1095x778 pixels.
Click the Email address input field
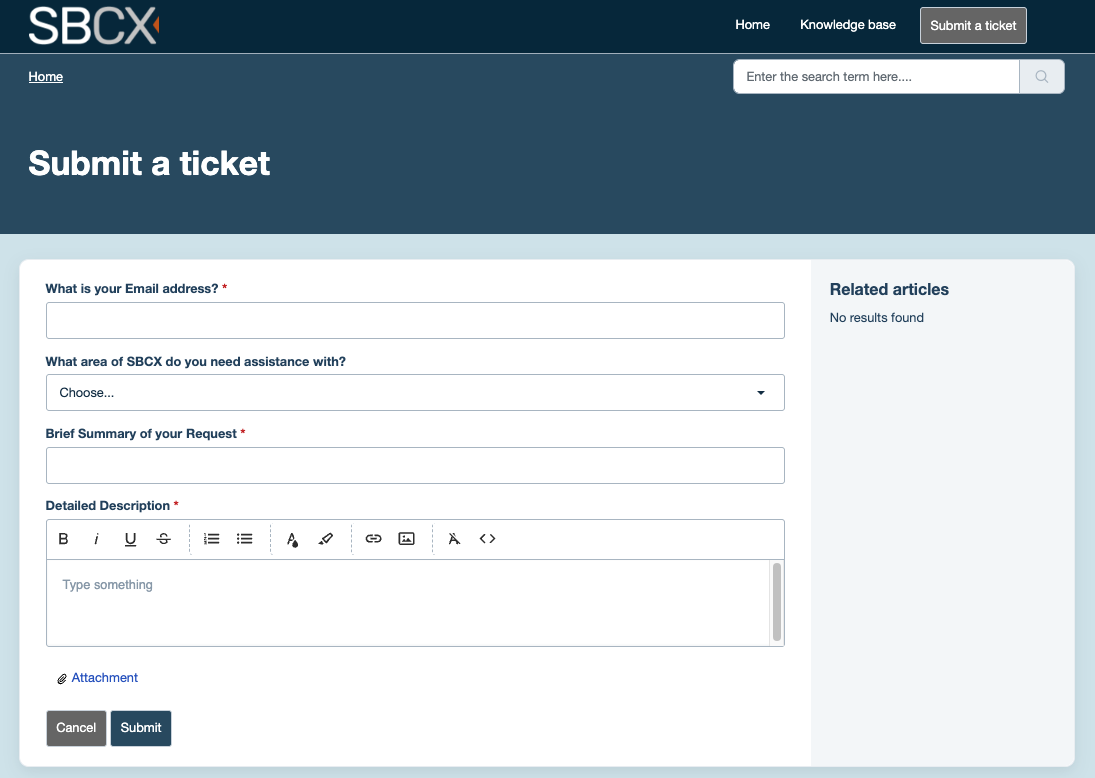coord(415,320)
